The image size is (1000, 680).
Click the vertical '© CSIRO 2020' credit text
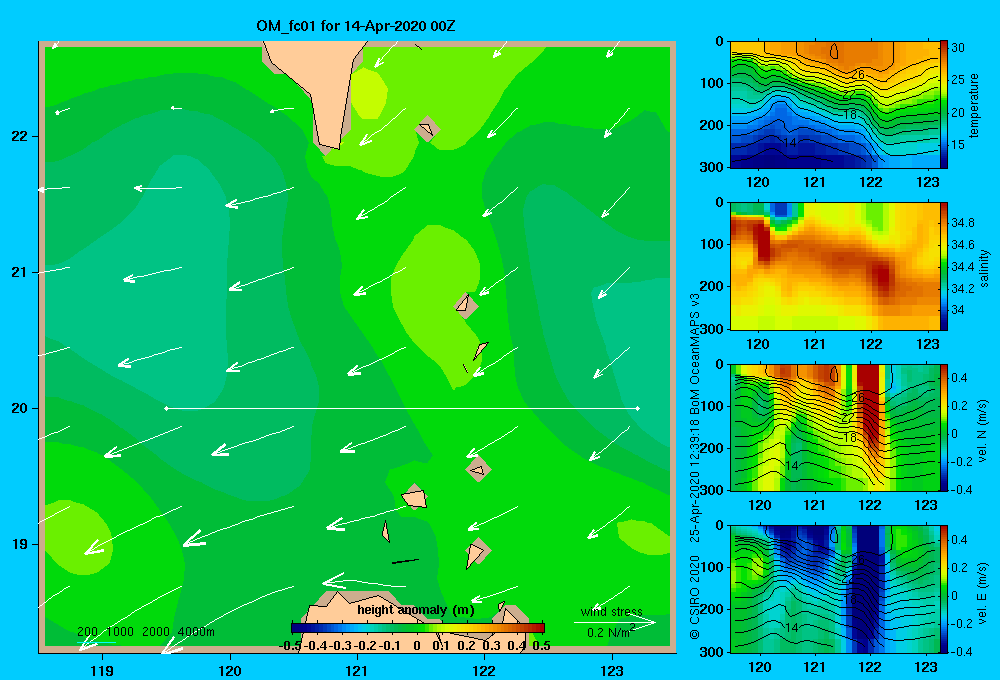coord(695,597)
